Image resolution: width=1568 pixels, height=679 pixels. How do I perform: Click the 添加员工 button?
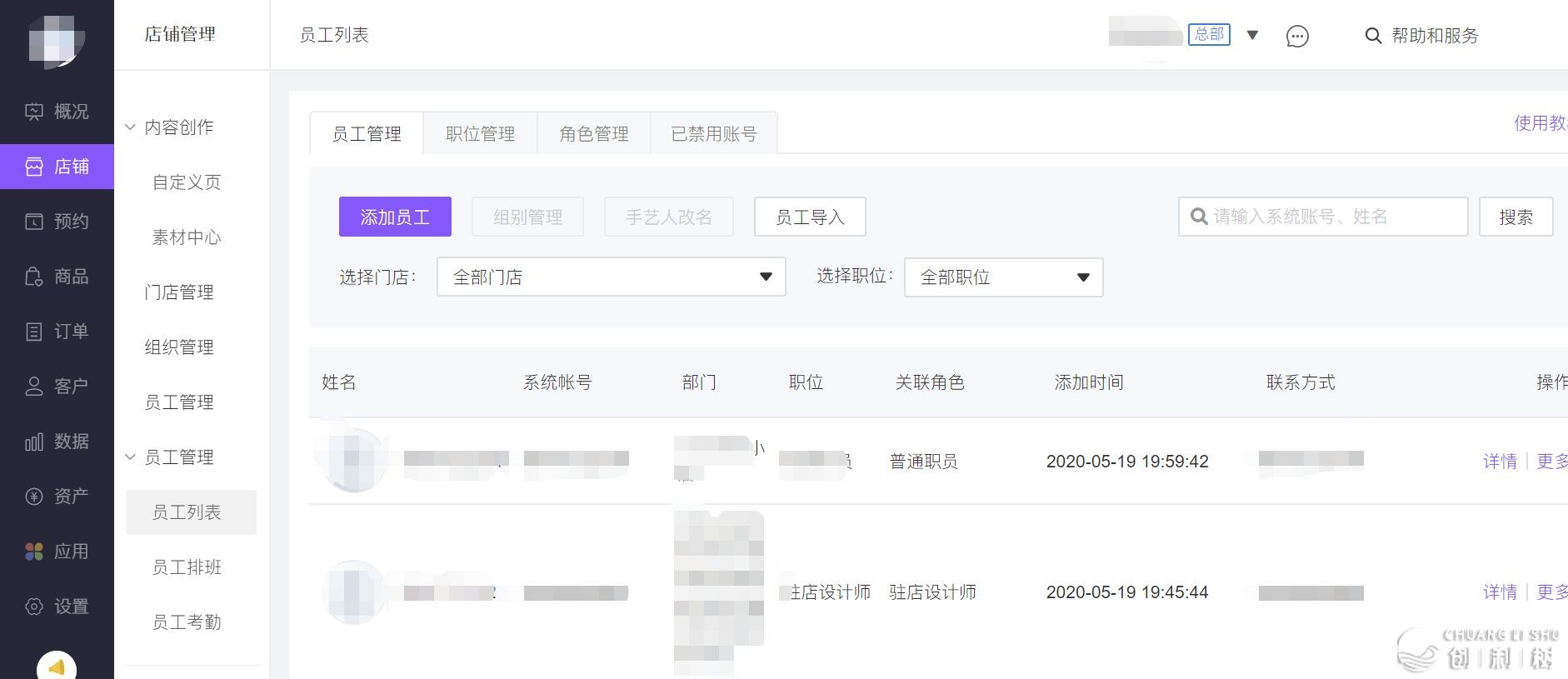click(395, 217)
